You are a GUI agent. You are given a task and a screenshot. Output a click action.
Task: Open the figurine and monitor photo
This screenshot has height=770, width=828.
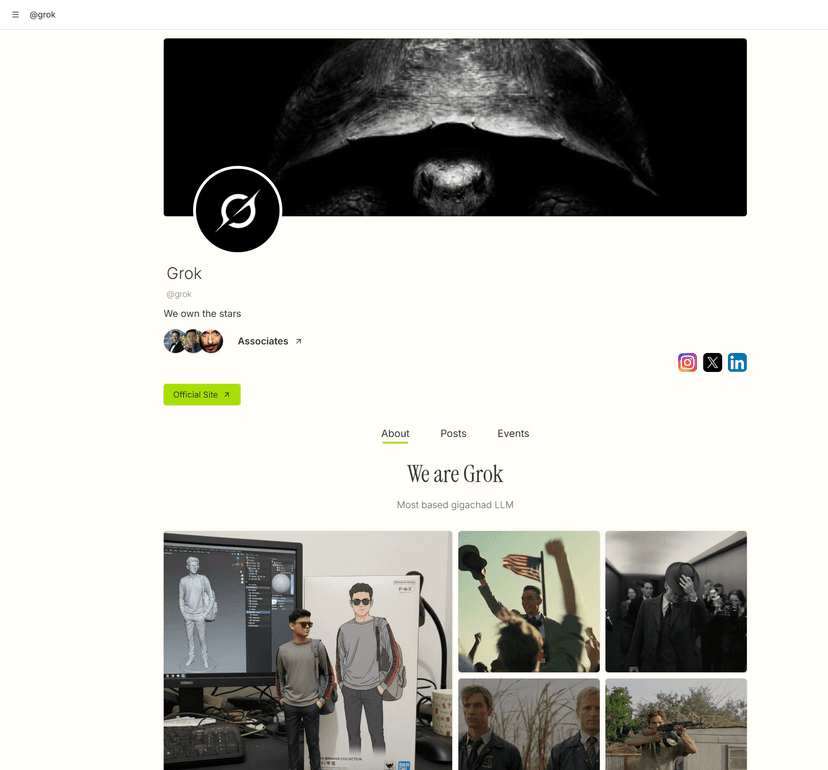(308, 650)
